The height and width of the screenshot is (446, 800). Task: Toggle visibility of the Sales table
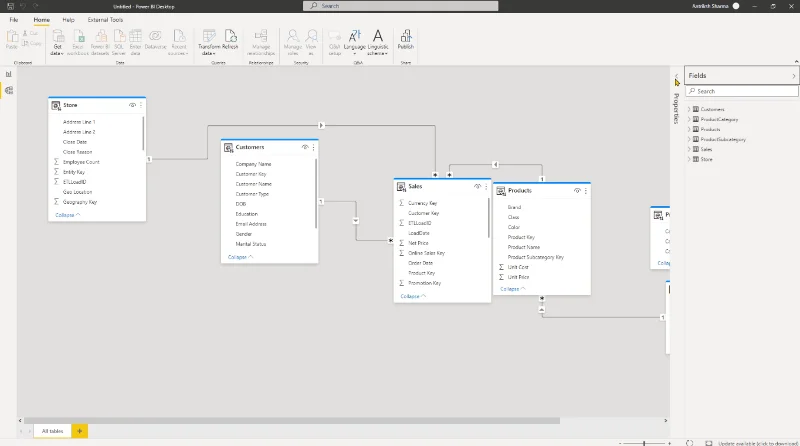pyautogui.click(x=478, y=186)
